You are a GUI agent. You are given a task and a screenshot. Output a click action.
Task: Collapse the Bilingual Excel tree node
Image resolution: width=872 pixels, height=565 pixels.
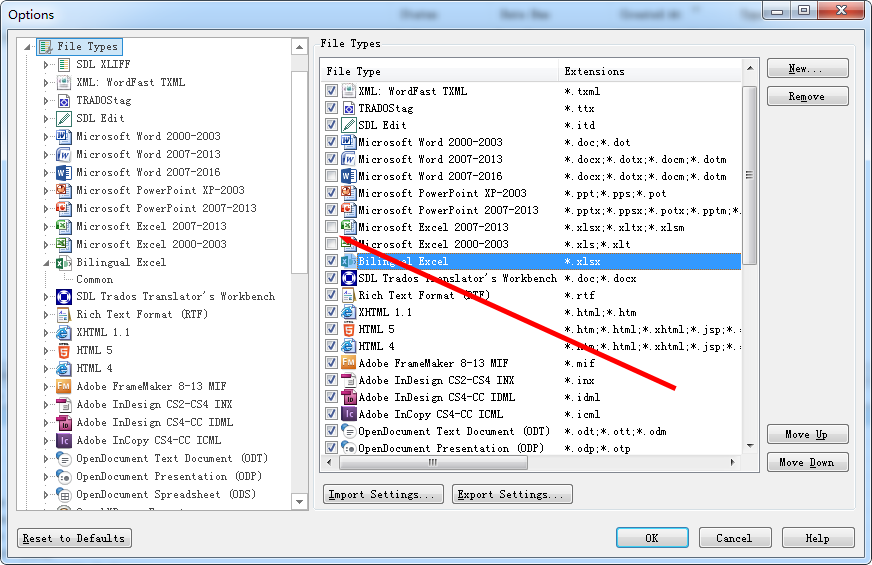tap(46, 262)
